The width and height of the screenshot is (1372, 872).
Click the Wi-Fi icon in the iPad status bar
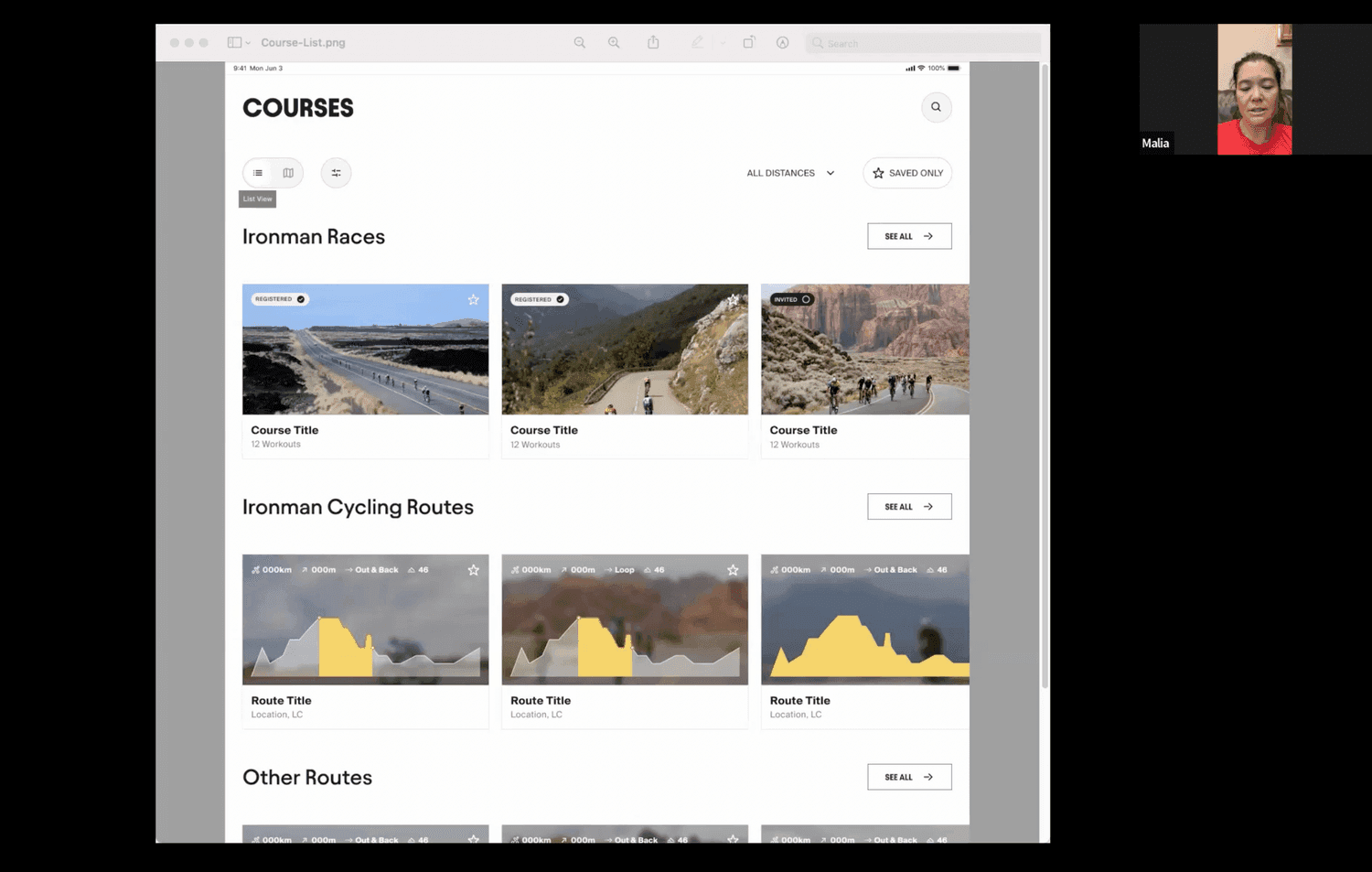(x=921, y=69)
